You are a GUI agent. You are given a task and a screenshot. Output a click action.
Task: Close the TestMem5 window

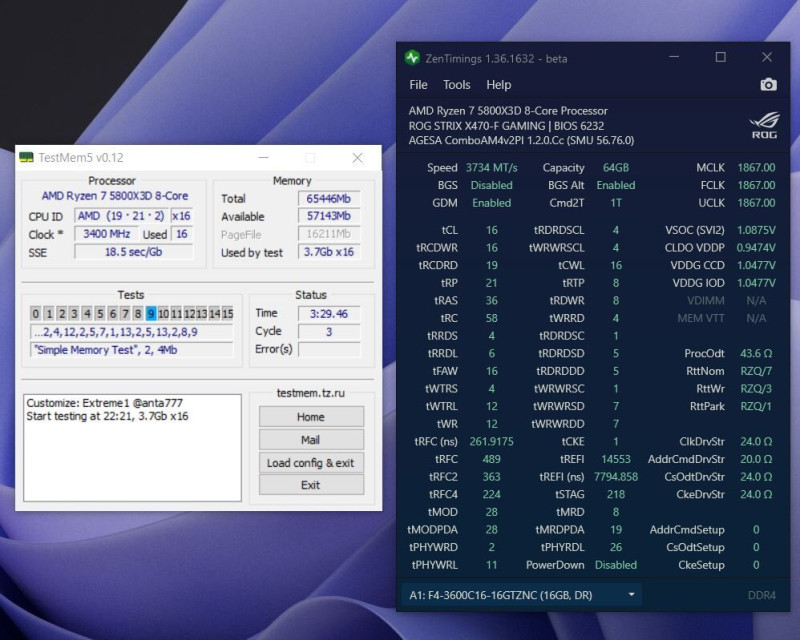pyautogui.click(x=358, y=158)
